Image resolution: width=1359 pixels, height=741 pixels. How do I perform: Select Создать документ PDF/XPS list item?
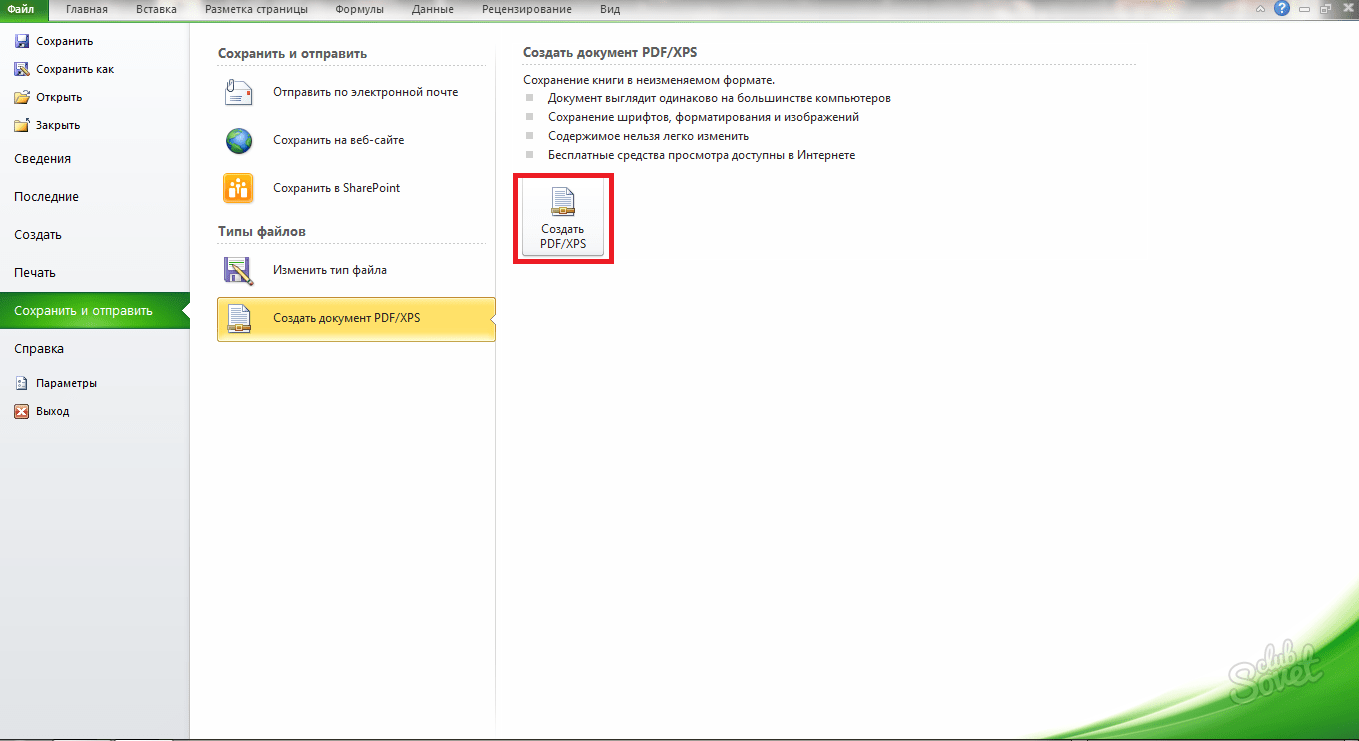click(x=346, y=319)
